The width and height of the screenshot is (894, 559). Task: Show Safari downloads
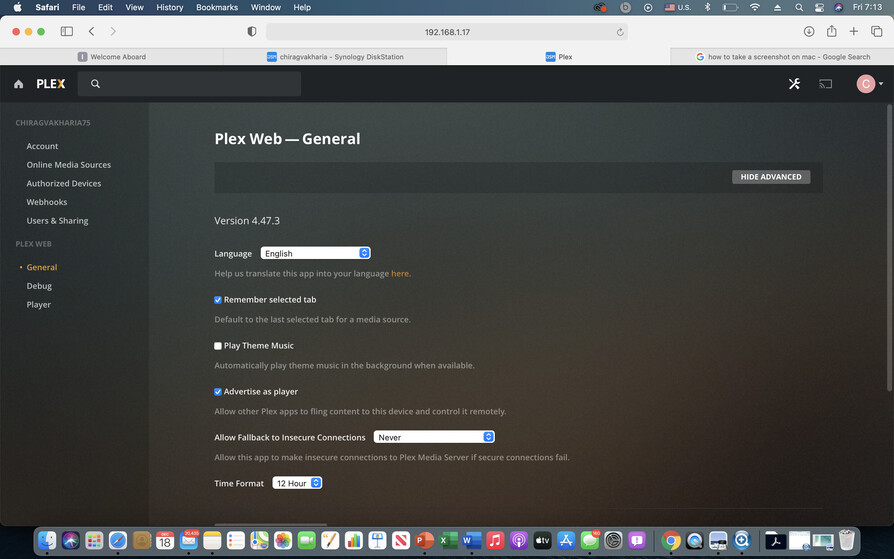tap(809, 31)
